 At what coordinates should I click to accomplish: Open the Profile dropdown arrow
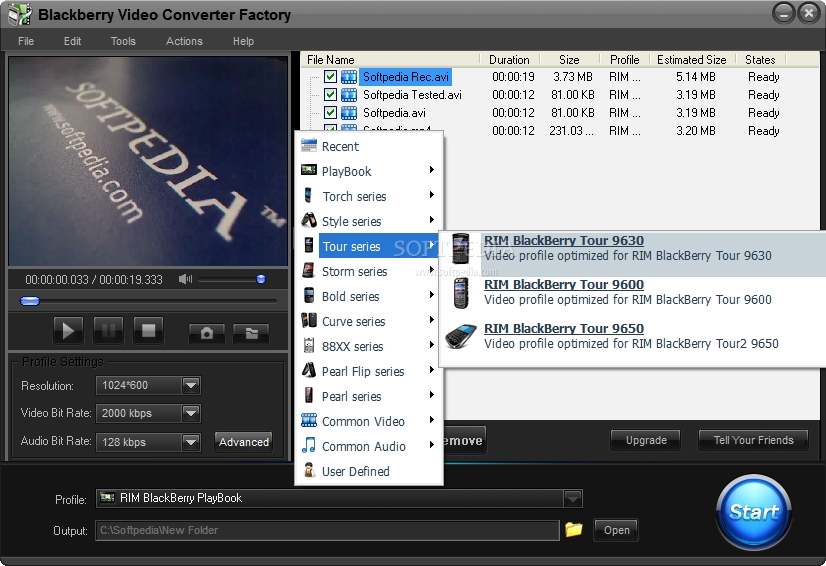[x=573, y=498]
